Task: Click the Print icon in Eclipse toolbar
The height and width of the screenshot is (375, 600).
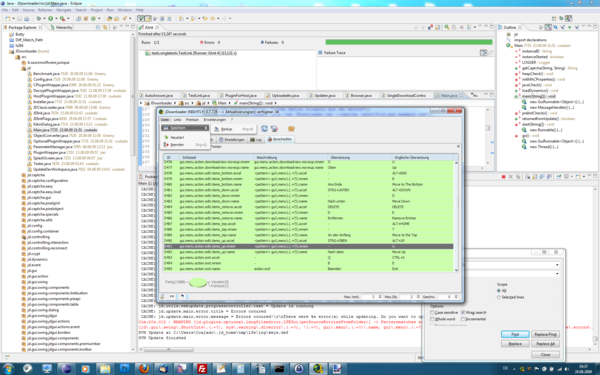Action: (26, 18)
